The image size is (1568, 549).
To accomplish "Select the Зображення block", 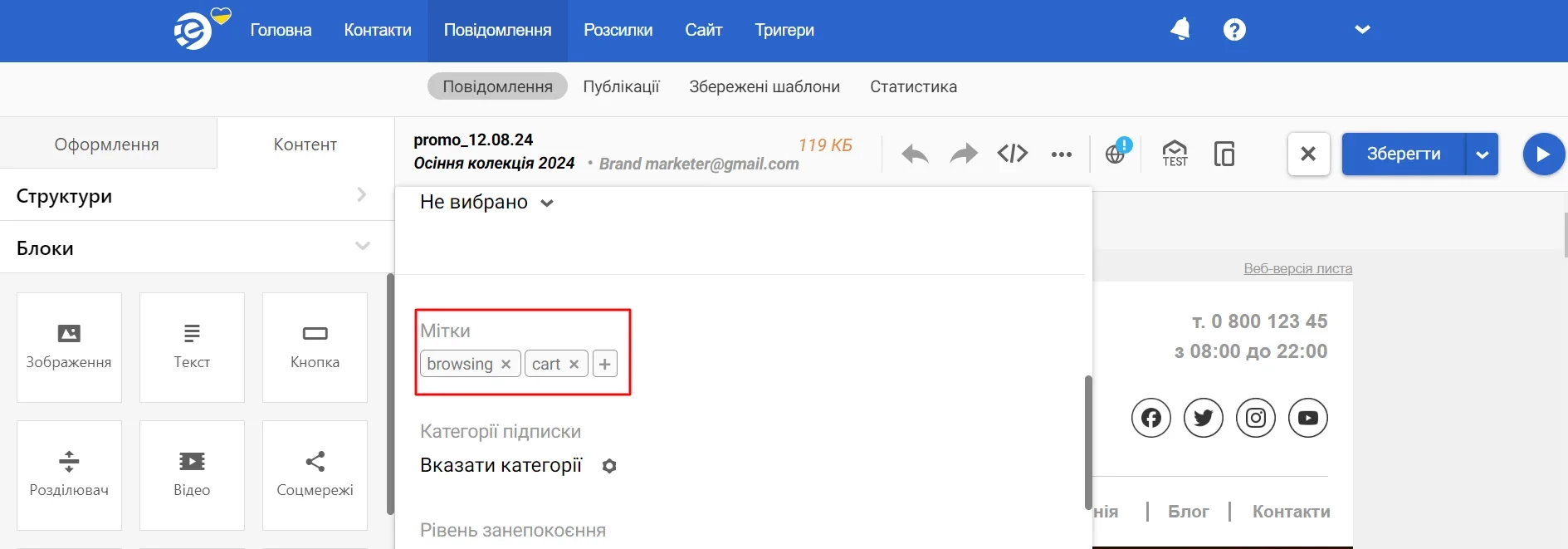I will tap(69, 347).
